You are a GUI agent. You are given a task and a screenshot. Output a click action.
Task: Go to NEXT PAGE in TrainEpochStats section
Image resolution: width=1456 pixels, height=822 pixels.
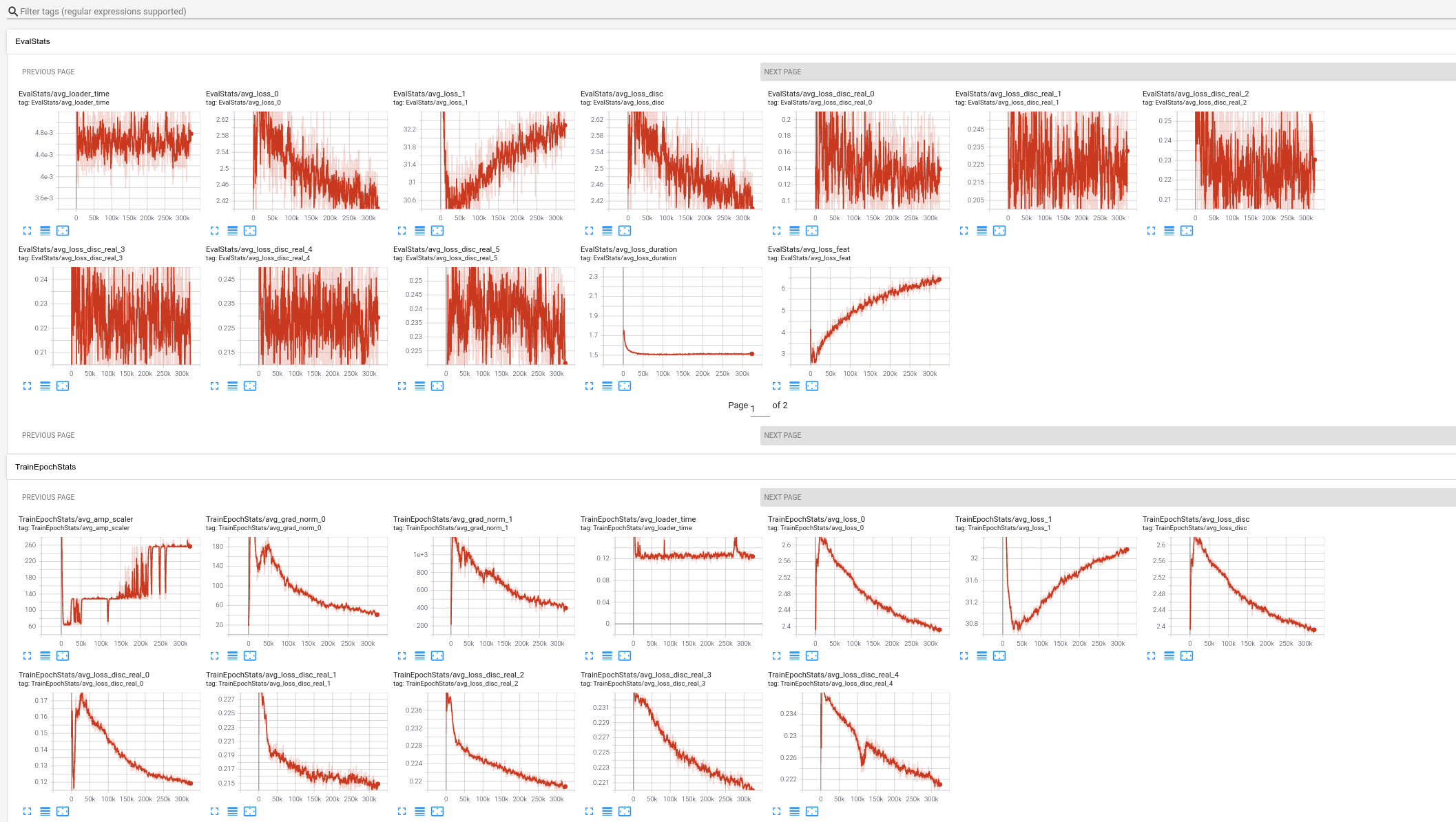point(1108,497)
